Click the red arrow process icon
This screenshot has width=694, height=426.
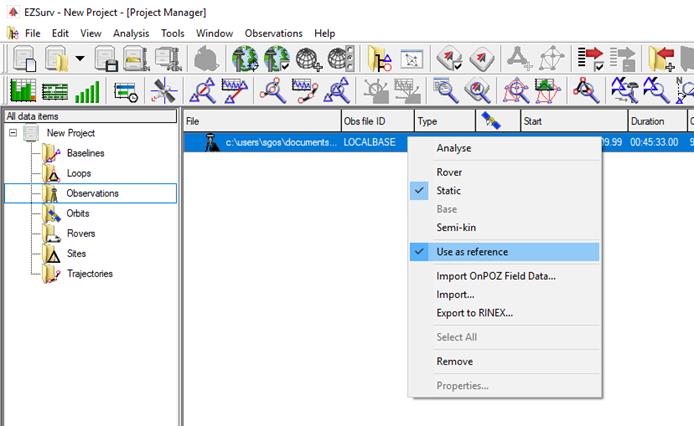click(x=482, y=59)
